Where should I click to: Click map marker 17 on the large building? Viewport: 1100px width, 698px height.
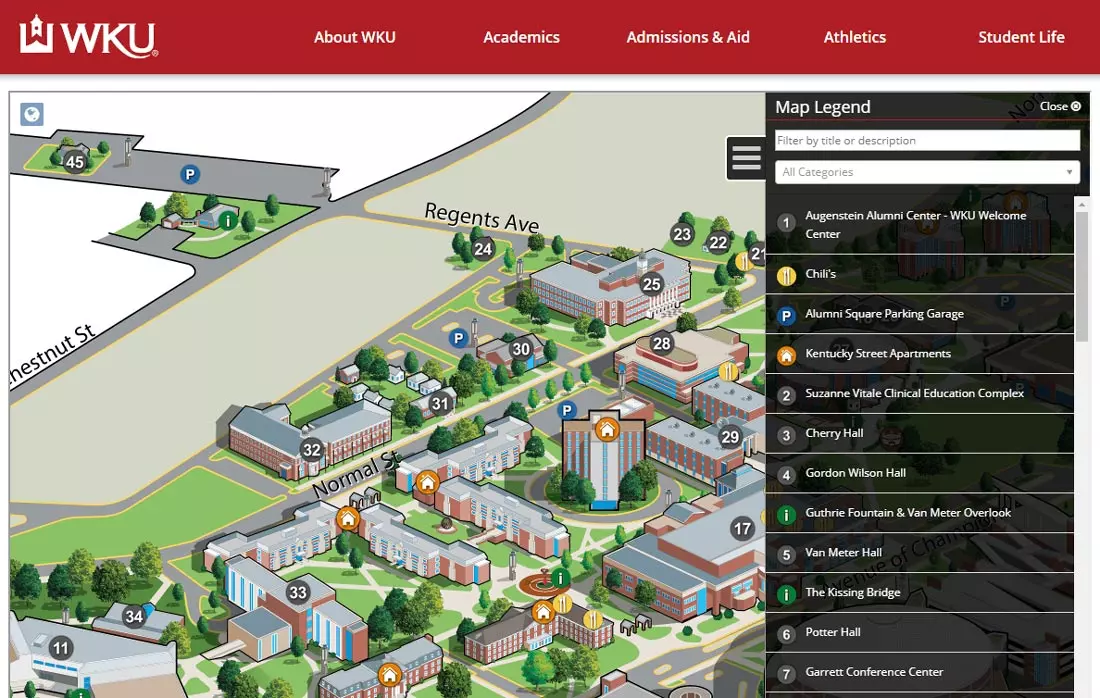tap(743, 528)
